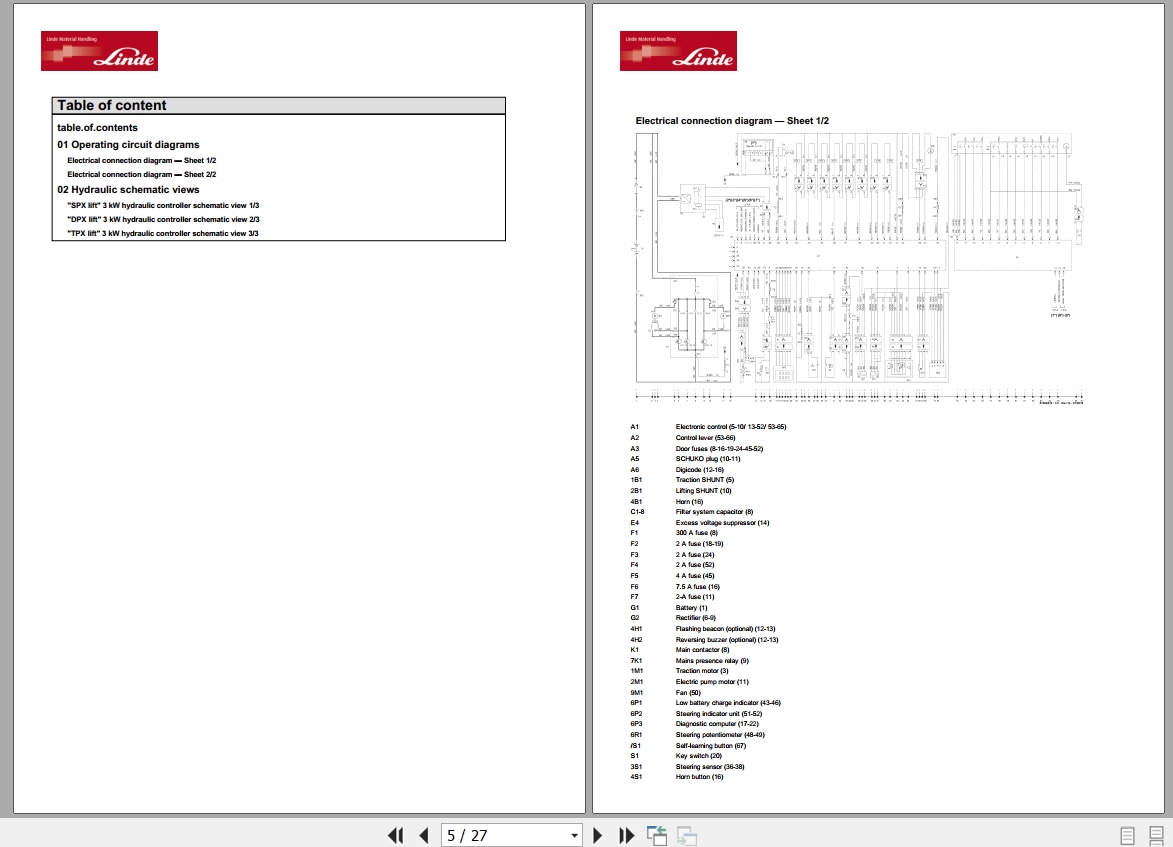
Task: Select the 'Rectifier (6-9)' line
Action: point(696,618)
